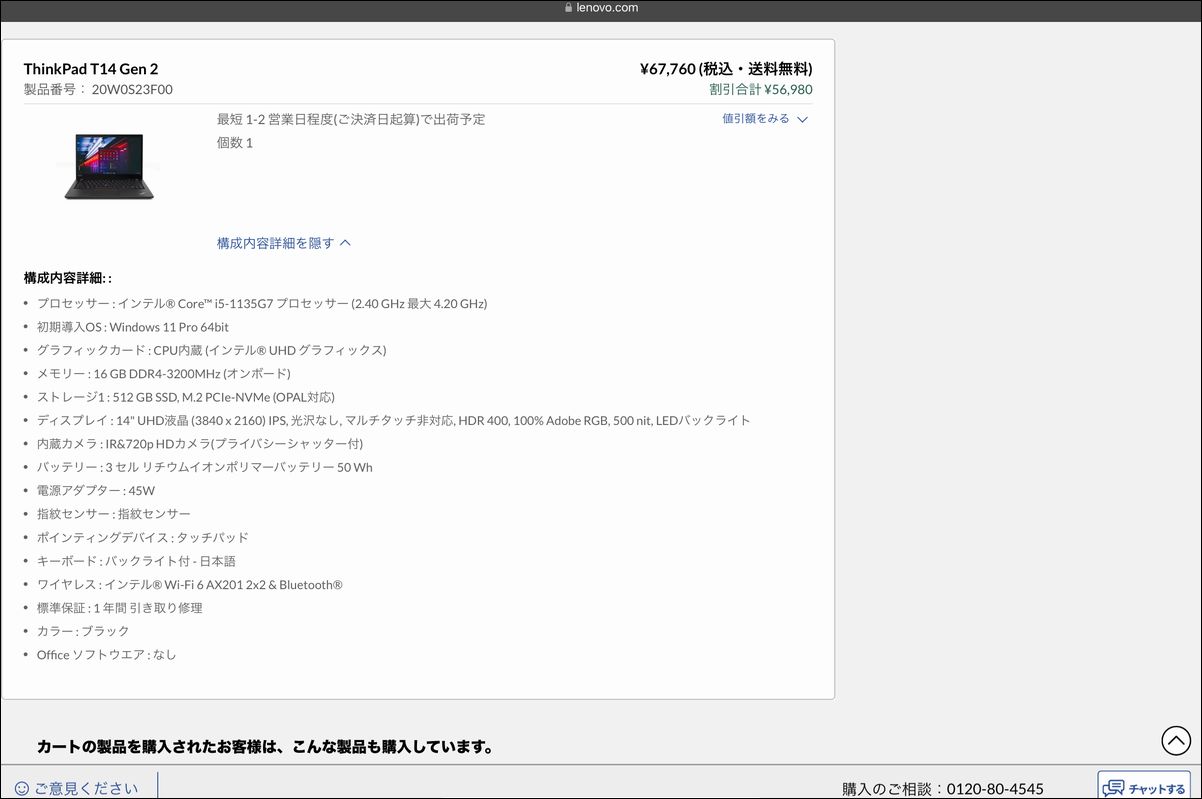The width and height of the screenshot is (1202, 799).
Task: Expand the 値引額をみる discount details
Action: pos(765,119)
